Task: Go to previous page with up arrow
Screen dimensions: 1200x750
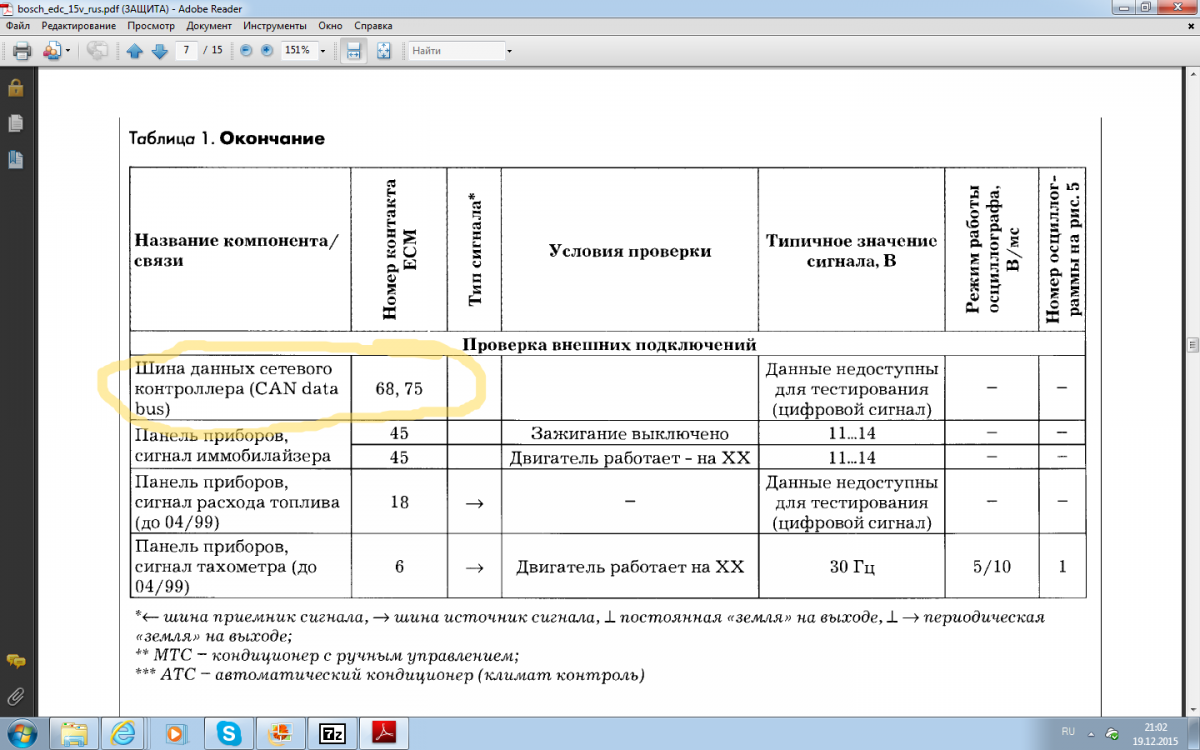Action: [135, 50]
